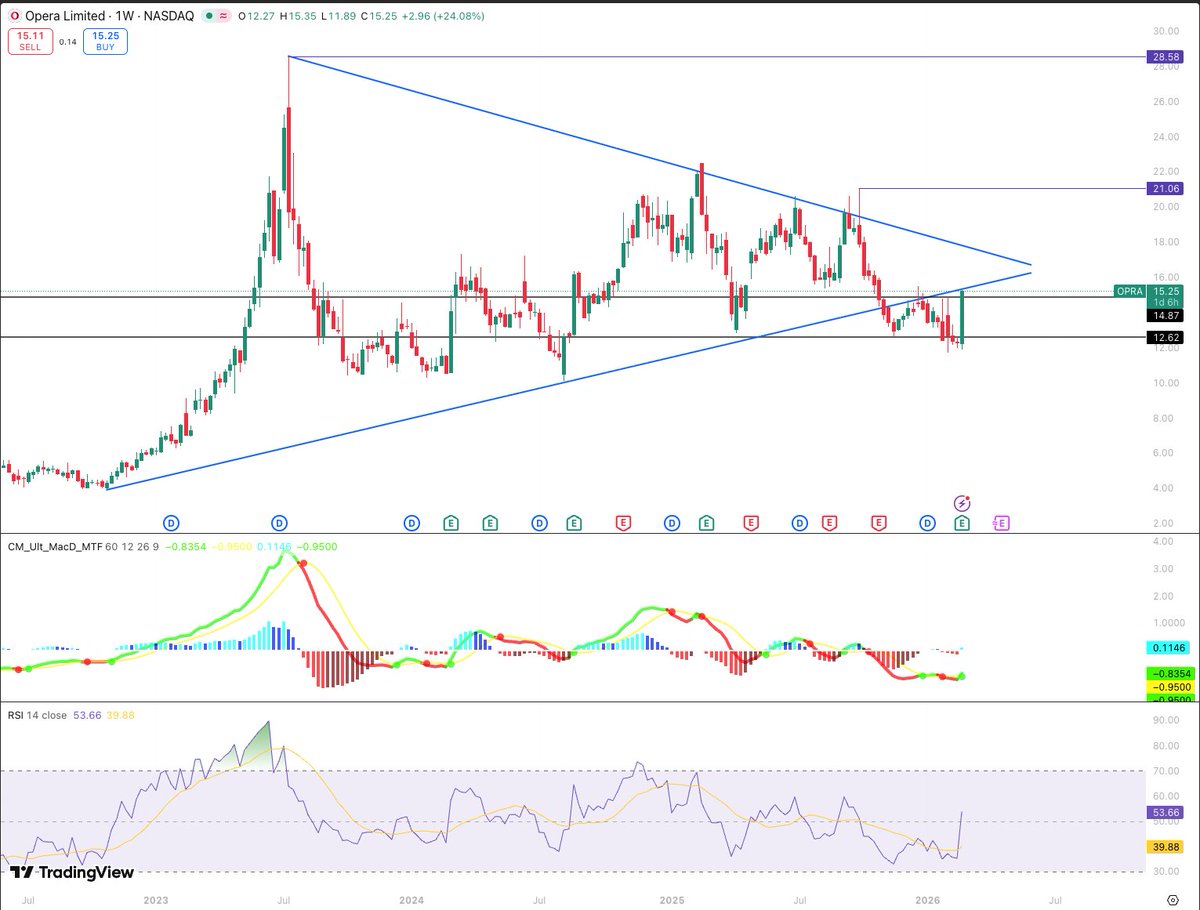Click the TradingView logo
This screenshot has width=1200, height=910.
point(72,873)
